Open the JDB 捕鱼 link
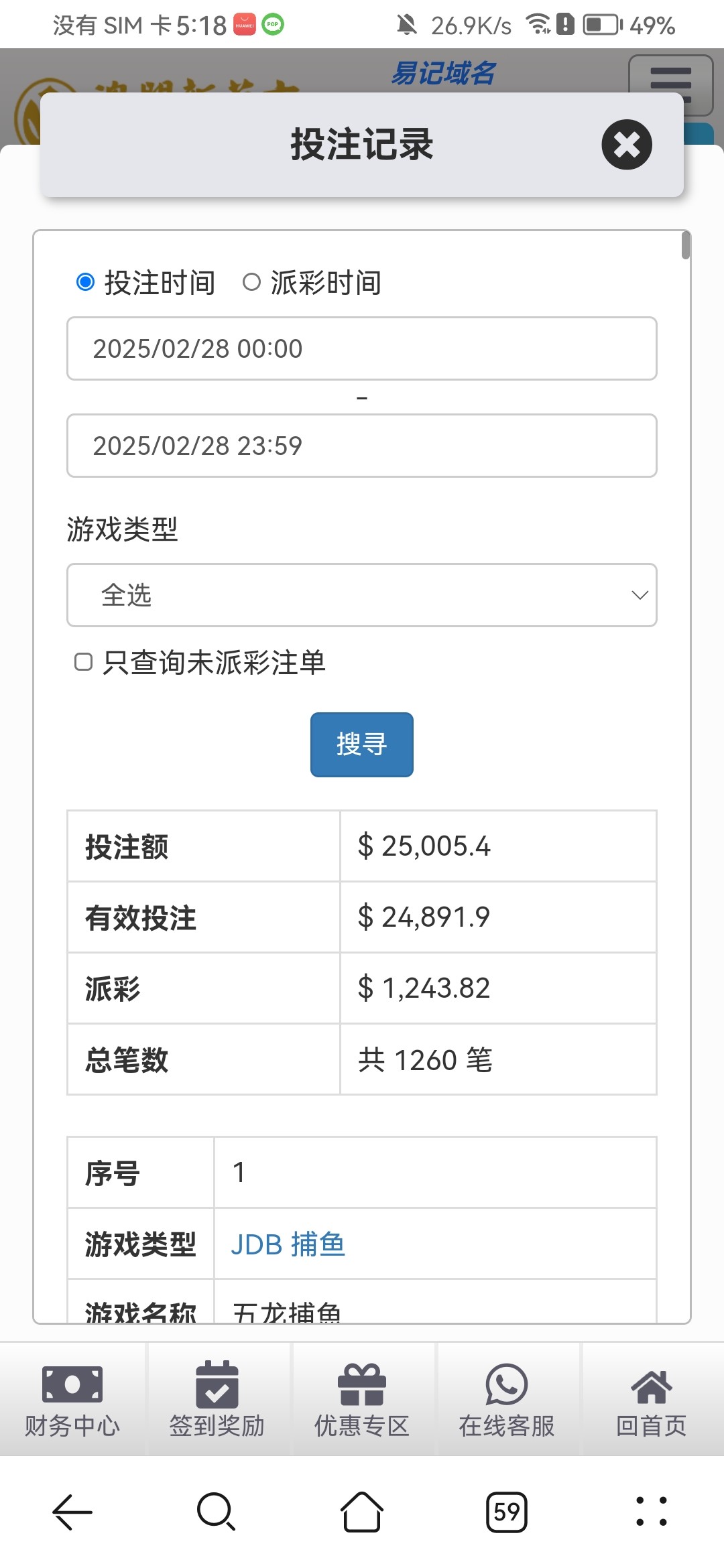 288,1244
